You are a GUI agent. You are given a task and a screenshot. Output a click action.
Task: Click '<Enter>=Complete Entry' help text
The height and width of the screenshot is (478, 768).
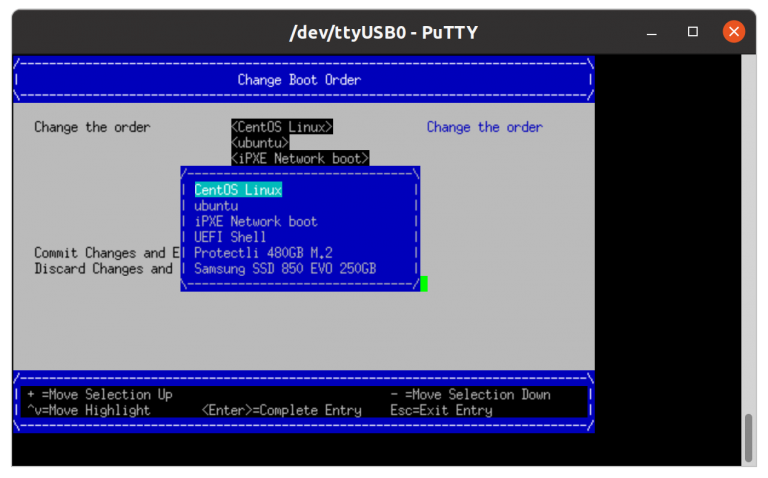coord(282,410)
